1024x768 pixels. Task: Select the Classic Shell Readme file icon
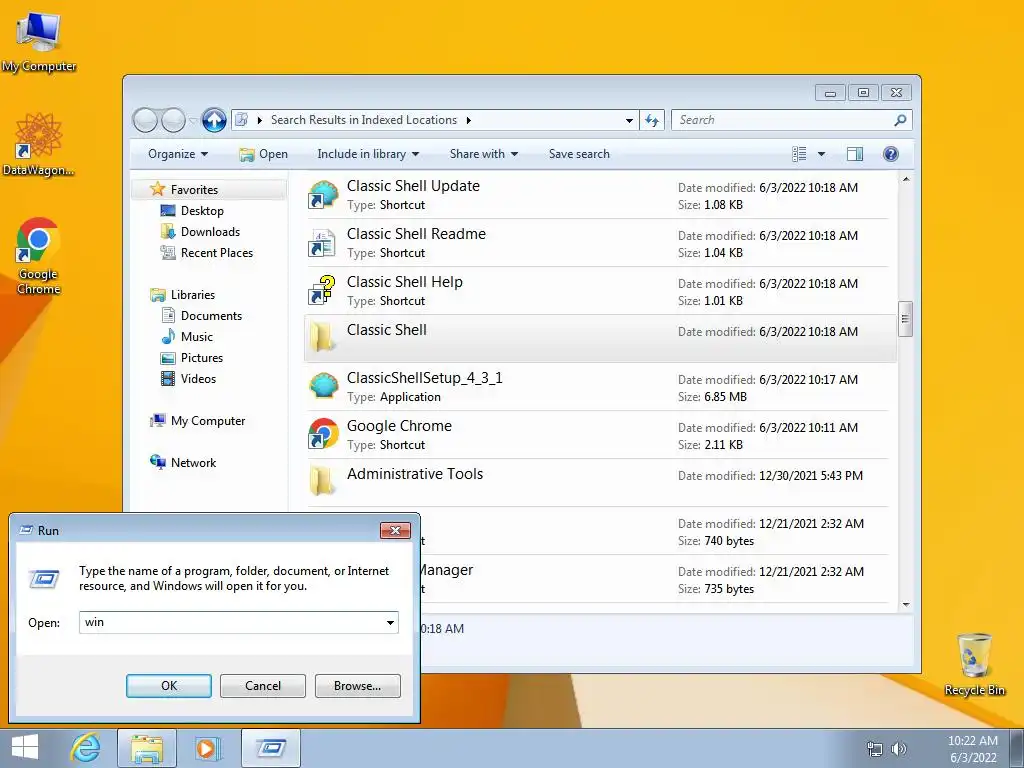click(x=323, y=243)
